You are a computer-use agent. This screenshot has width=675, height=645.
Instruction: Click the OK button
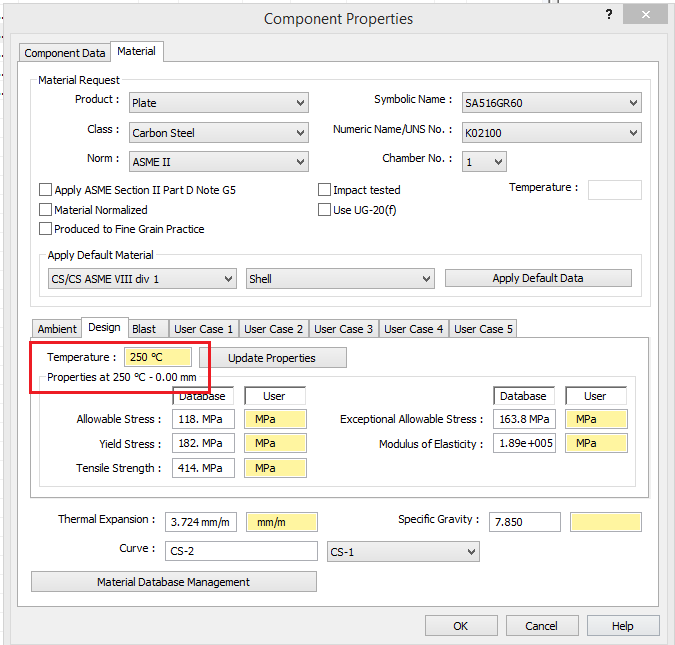tap(461, 626)
